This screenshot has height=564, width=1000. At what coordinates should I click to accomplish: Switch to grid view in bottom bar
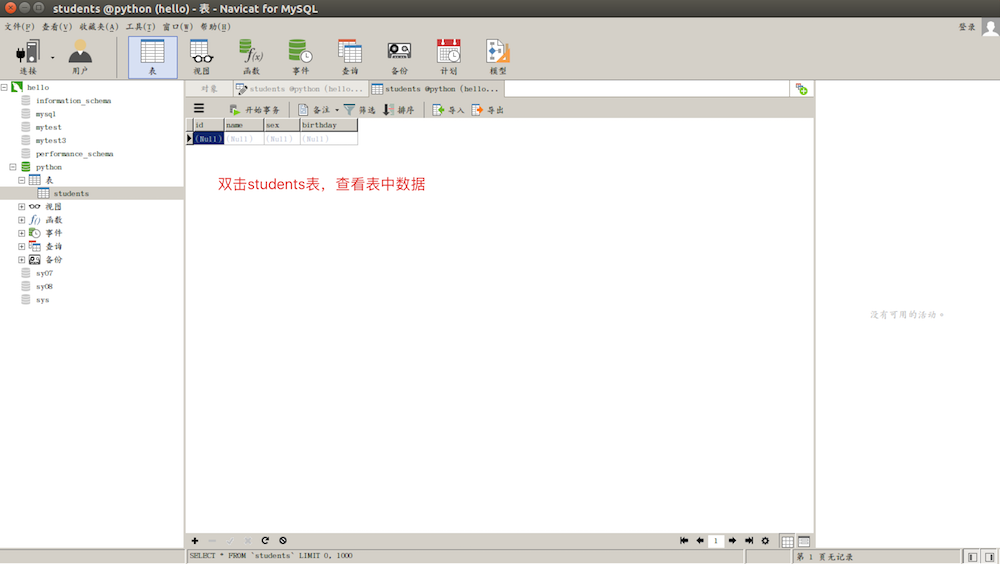pos(787,541)
